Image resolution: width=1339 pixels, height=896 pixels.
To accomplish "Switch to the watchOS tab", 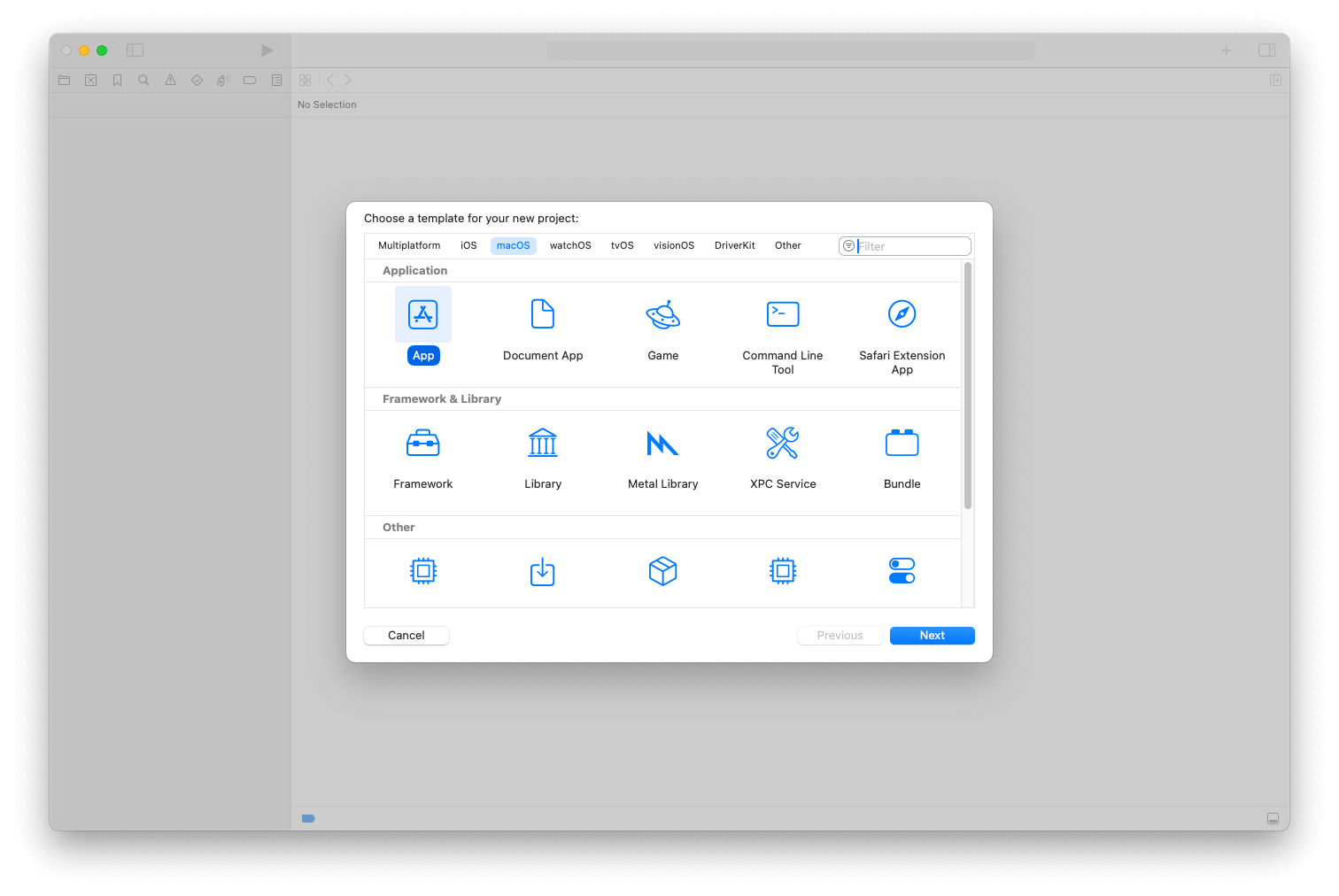I will point(570,245).
